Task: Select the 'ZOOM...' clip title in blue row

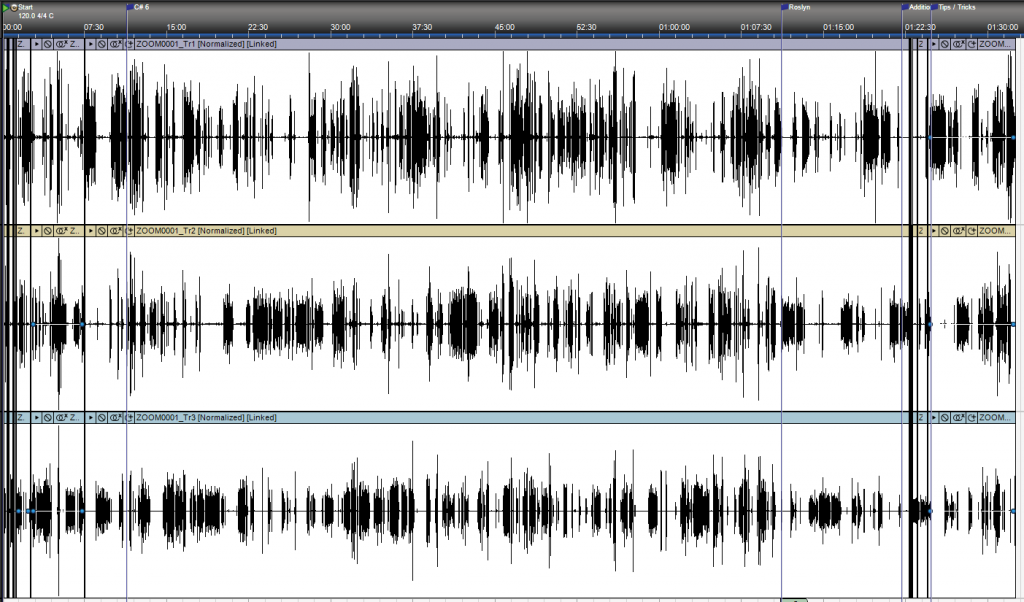Action: pos(995,417)
